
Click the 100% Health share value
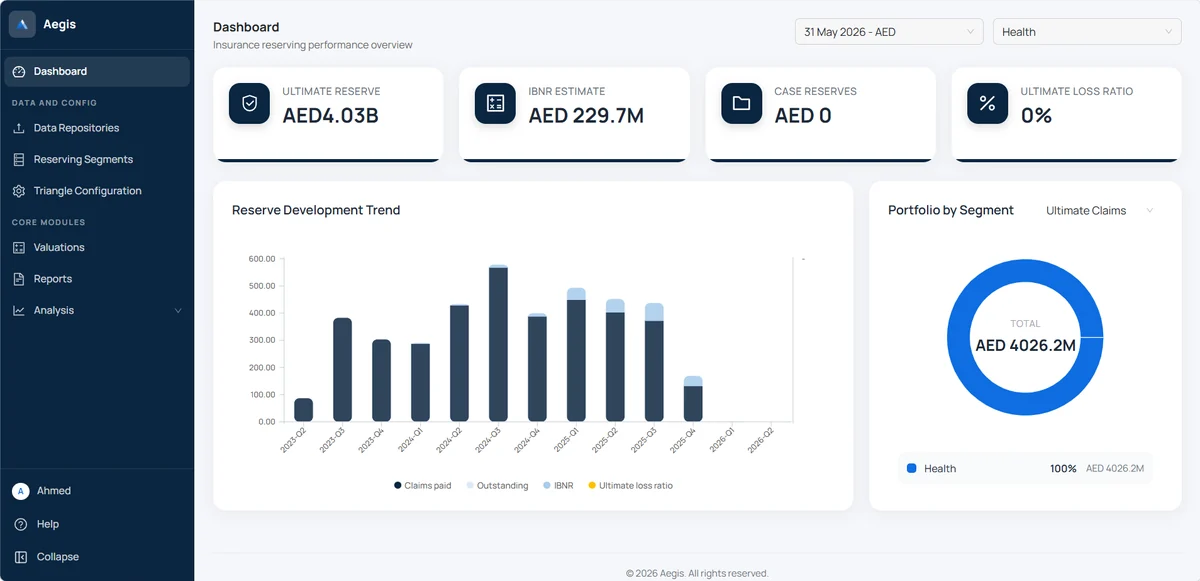(1063, 468)
